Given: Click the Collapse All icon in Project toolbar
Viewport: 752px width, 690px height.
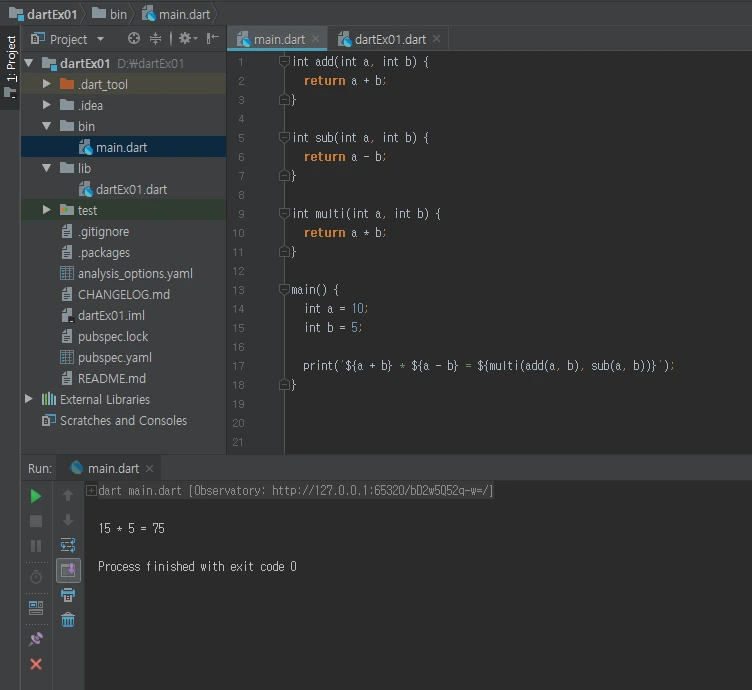Looking at the screenshot, I should (156, 39).
